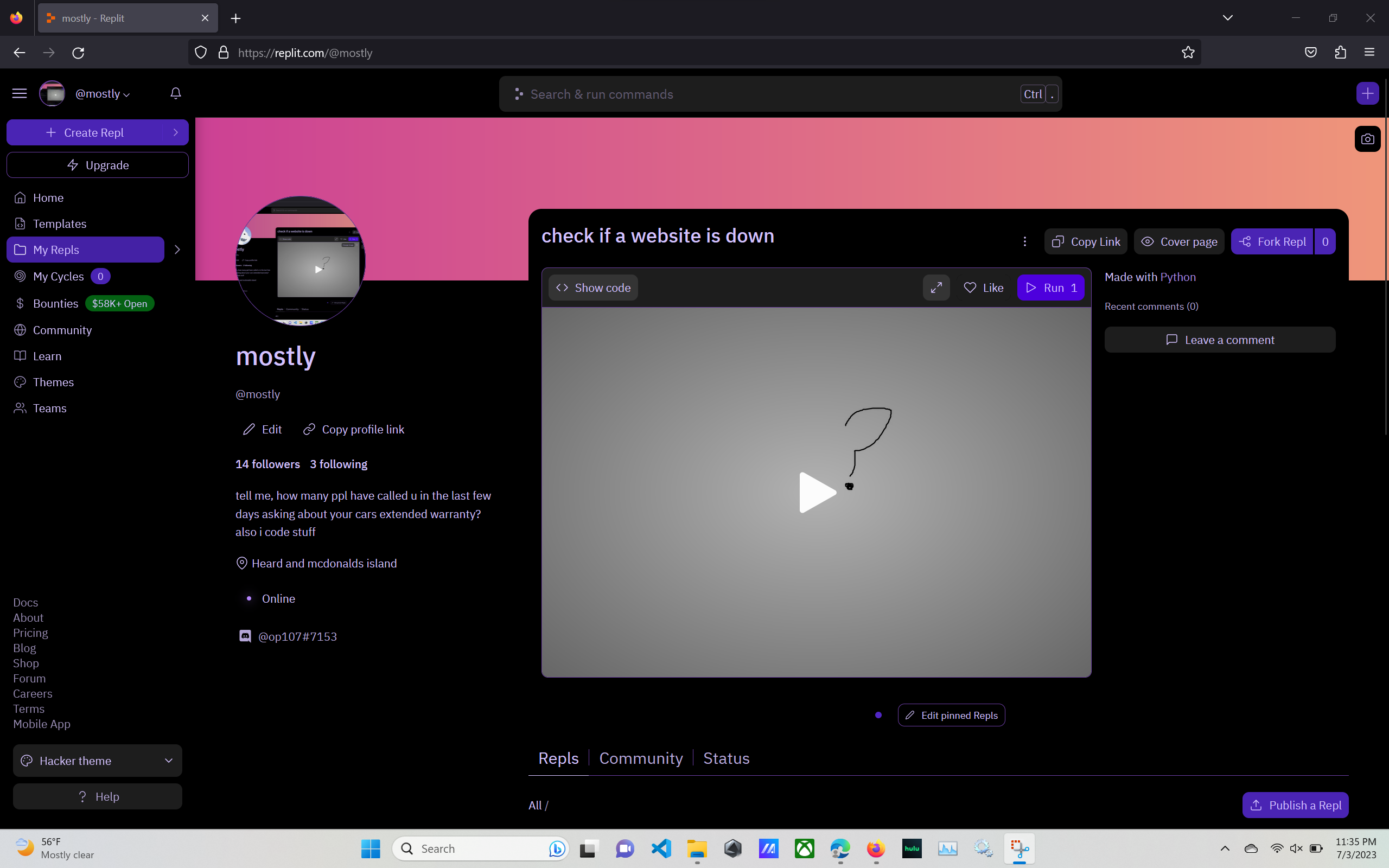Like the pinned Repl
1389x868 pixels.
[984, 288]
